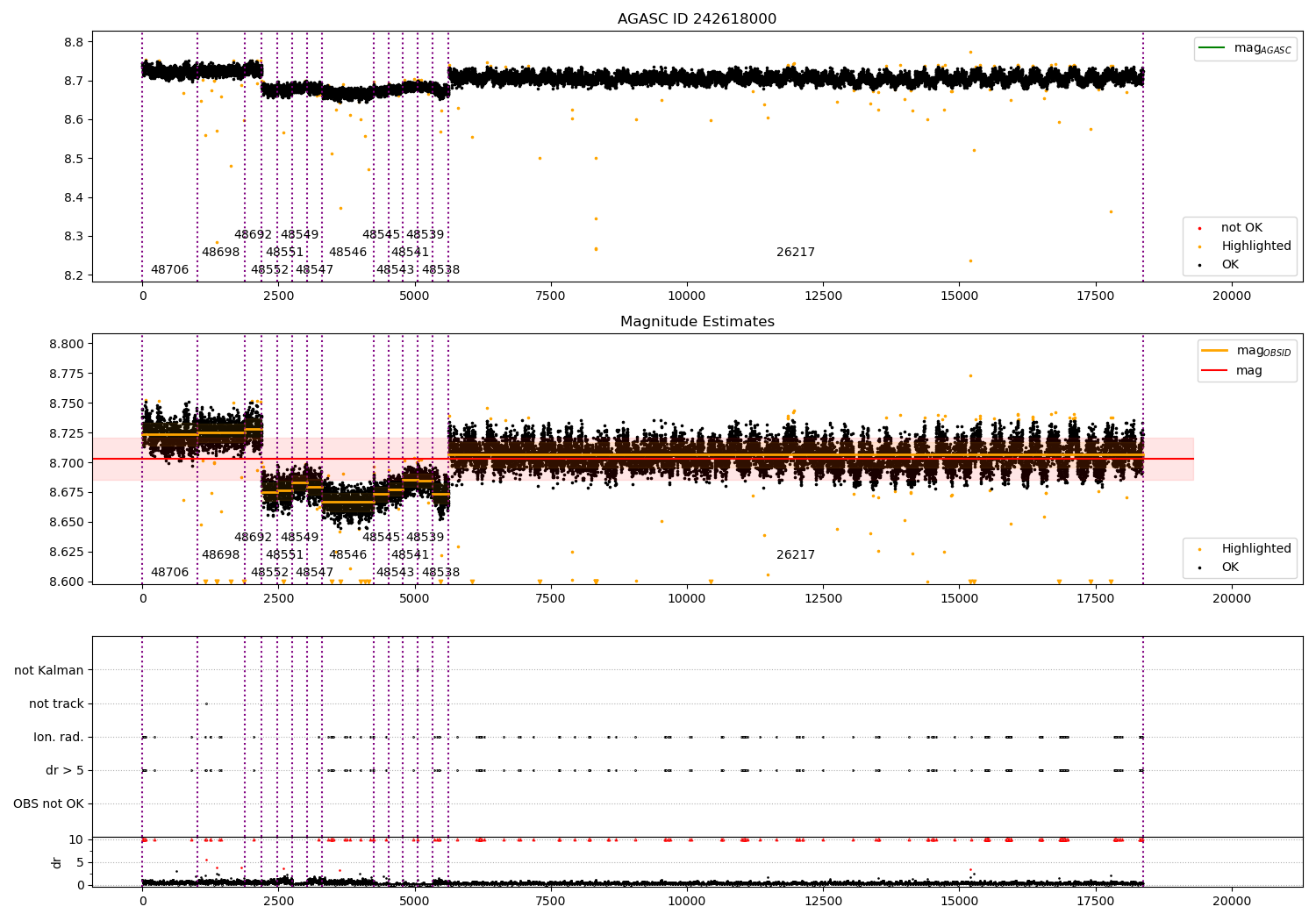Image resolution: width=1316 pixels, height=921 pixels.
Task: Click OBSID label 26217 in AGASC ID plot
Action: point(796,253)
